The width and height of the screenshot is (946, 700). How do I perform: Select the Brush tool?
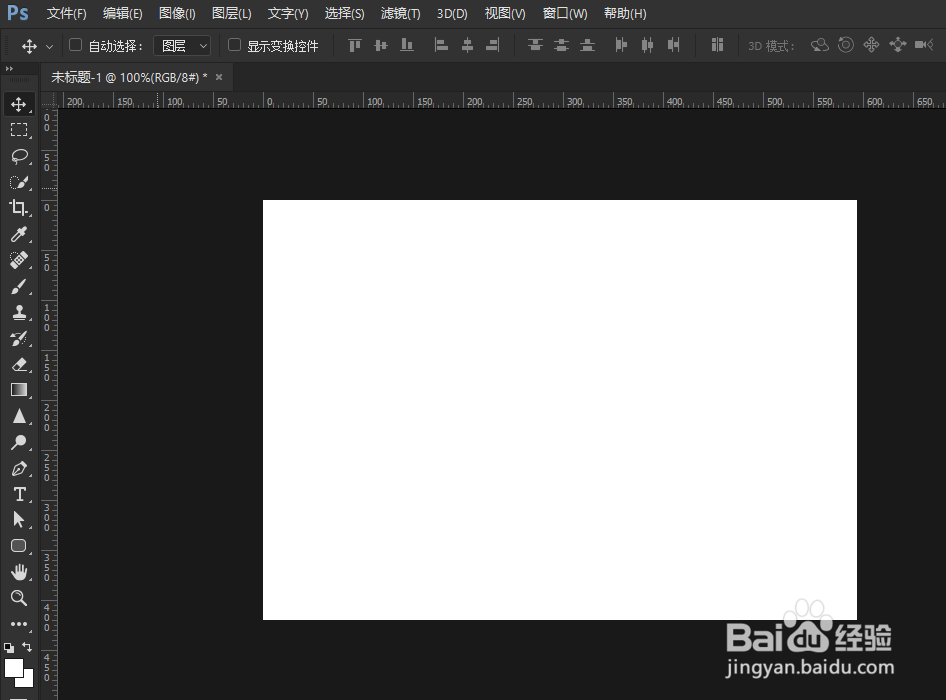tap(19, 287)
